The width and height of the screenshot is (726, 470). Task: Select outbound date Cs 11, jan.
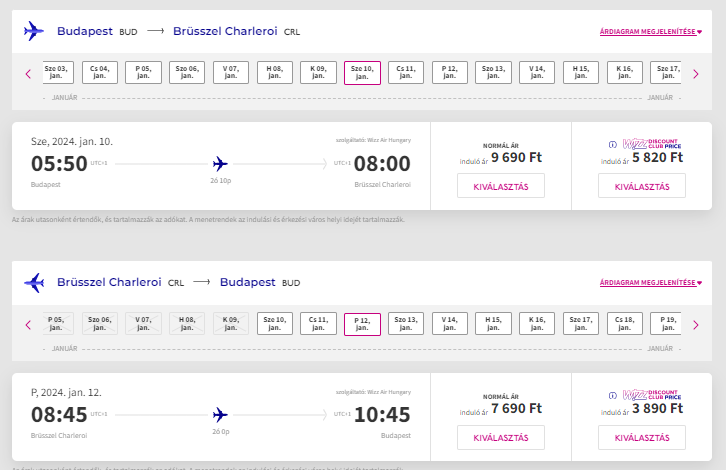[x=406, y=73]
